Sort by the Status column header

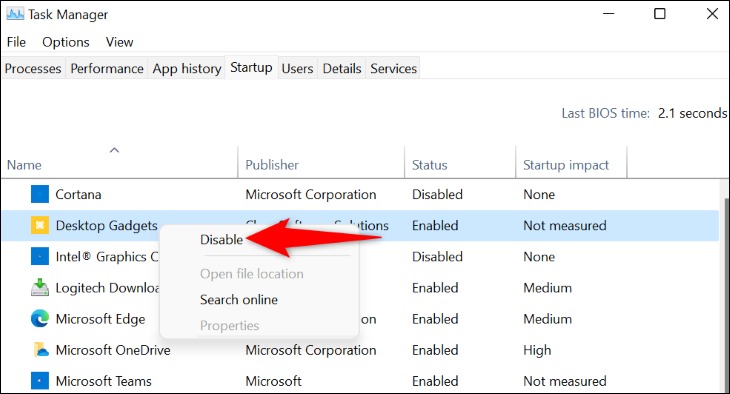460,162
